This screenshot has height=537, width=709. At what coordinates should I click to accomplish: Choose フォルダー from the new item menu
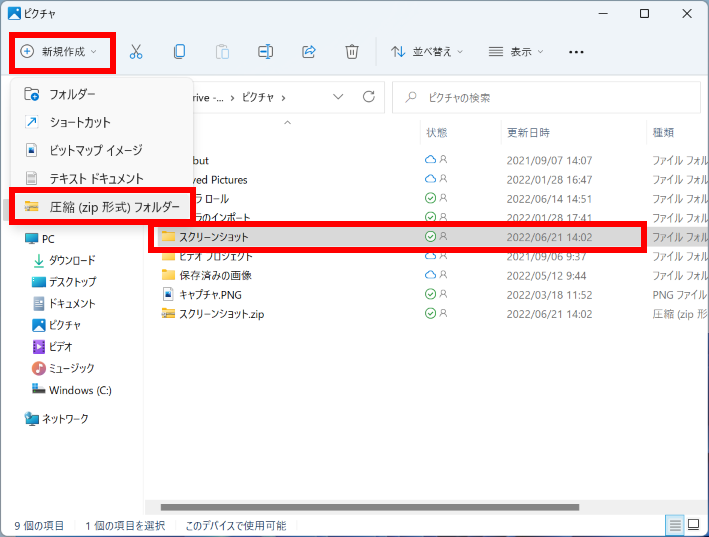click(102, 94)
